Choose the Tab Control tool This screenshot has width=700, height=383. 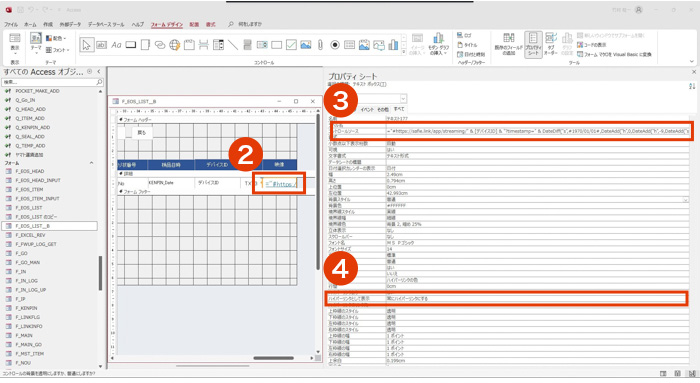click(146, 45)
